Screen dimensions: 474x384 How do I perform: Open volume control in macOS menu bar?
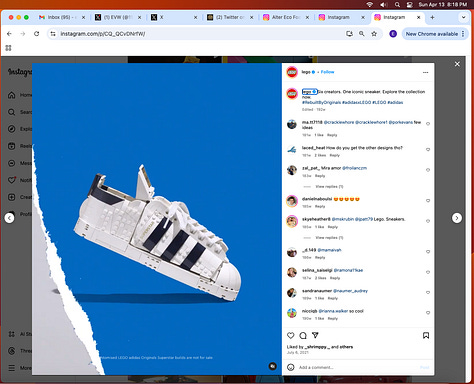(x=383, y=4)
